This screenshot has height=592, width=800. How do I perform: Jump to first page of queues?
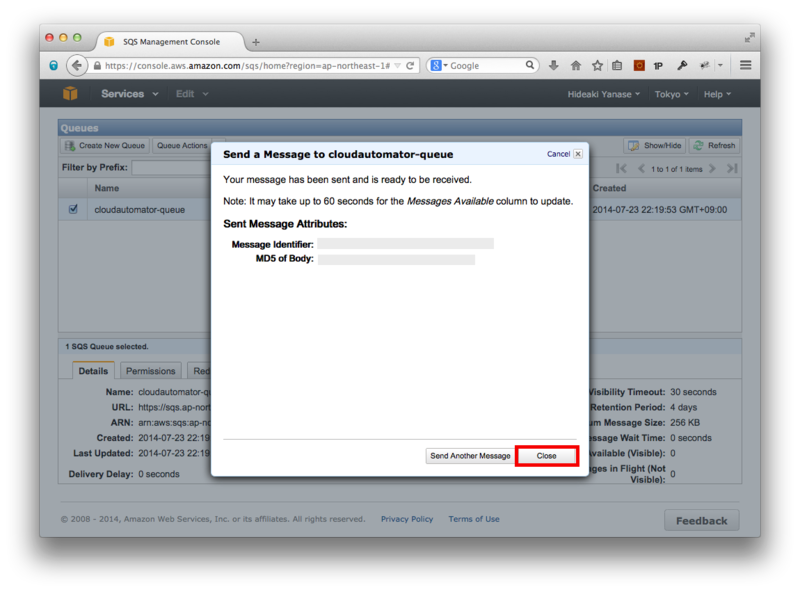pyautogui.click(x=621, y=168)
